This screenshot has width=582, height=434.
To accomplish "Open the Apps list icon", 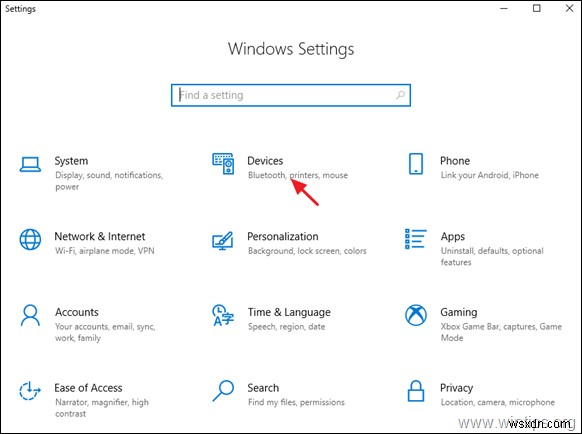I will tap(415, 239).
